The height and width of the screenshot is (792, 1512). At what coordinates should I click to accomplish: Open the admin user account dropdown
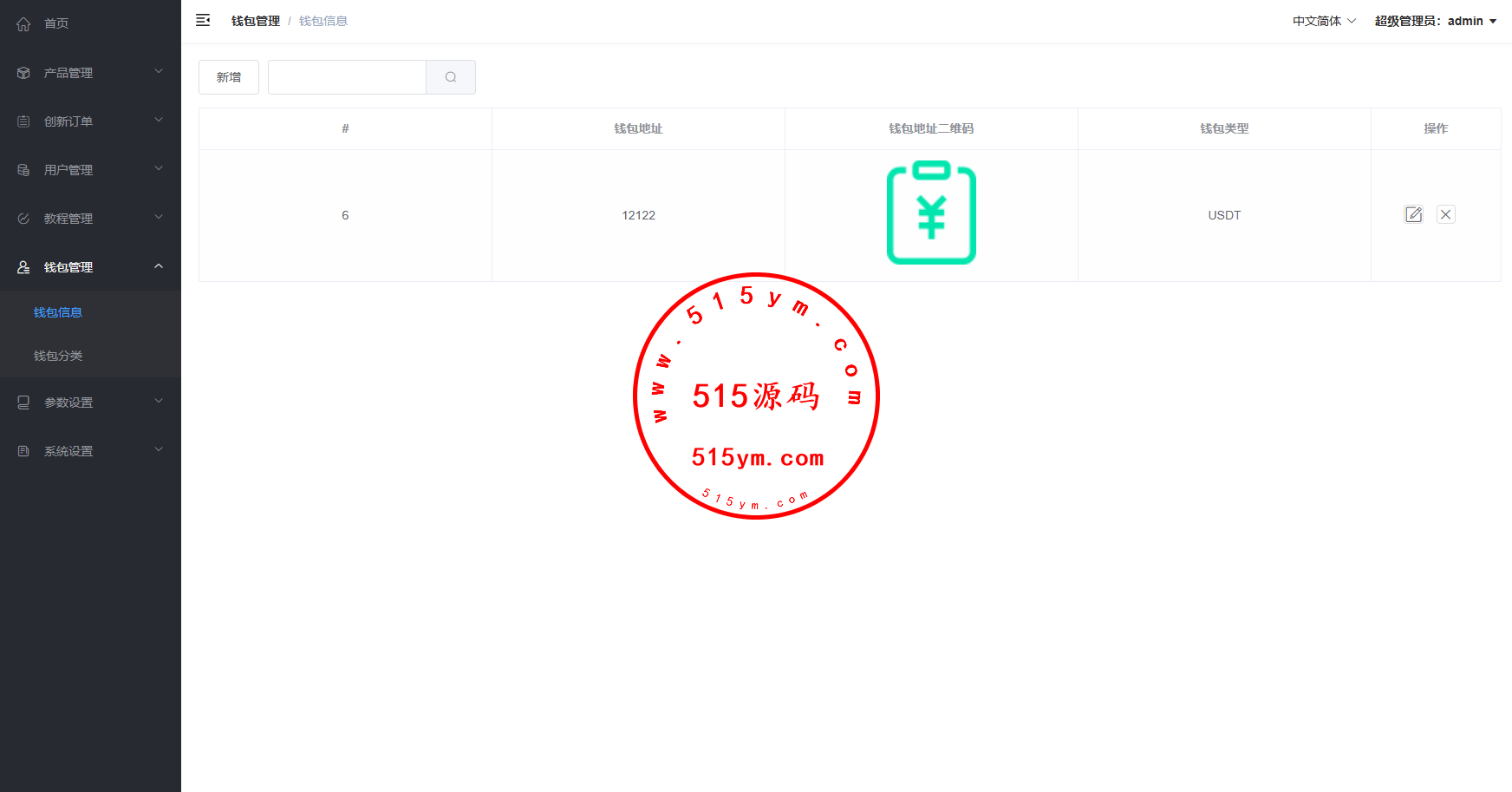pyautogui.click(x=1435, y=21)
